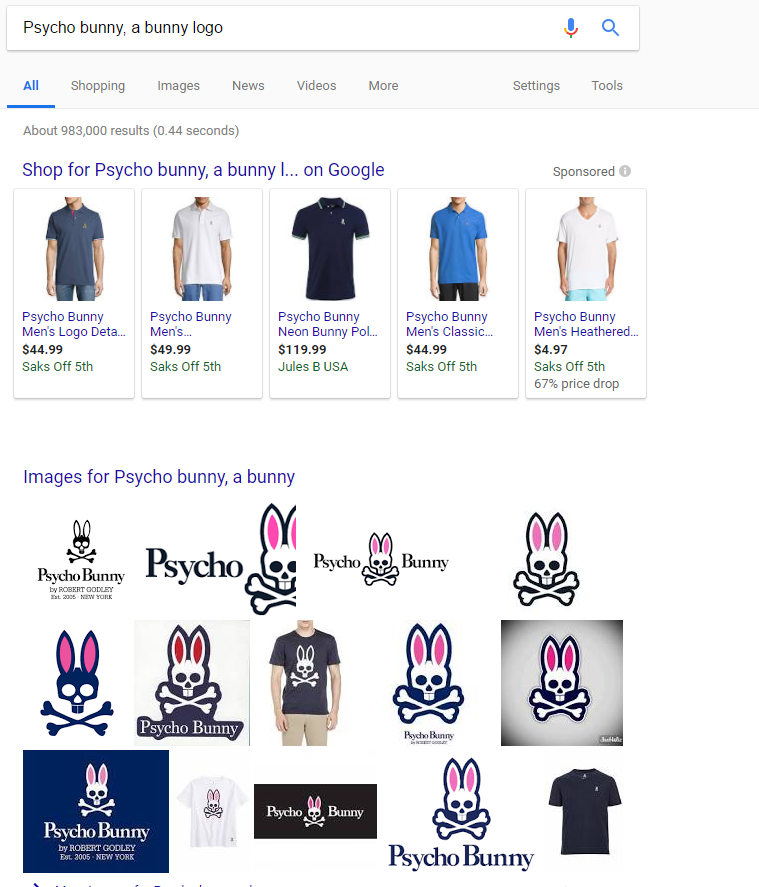Click the bright blue polo product image
Viewport: 759px width, 887px height.
458,248
